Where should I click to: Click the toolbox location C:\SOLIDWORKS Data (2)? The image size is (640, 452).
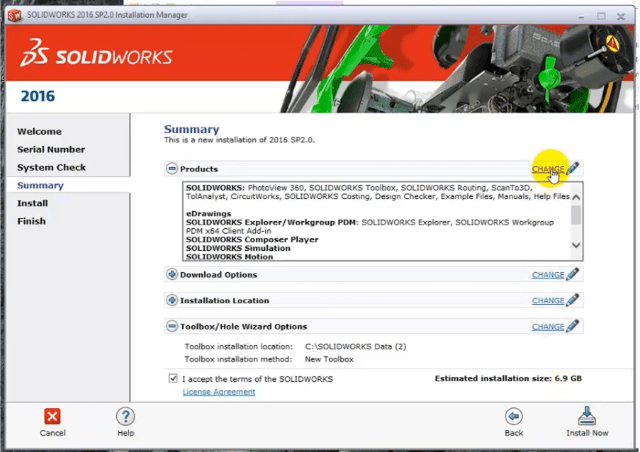coord(356,346)
